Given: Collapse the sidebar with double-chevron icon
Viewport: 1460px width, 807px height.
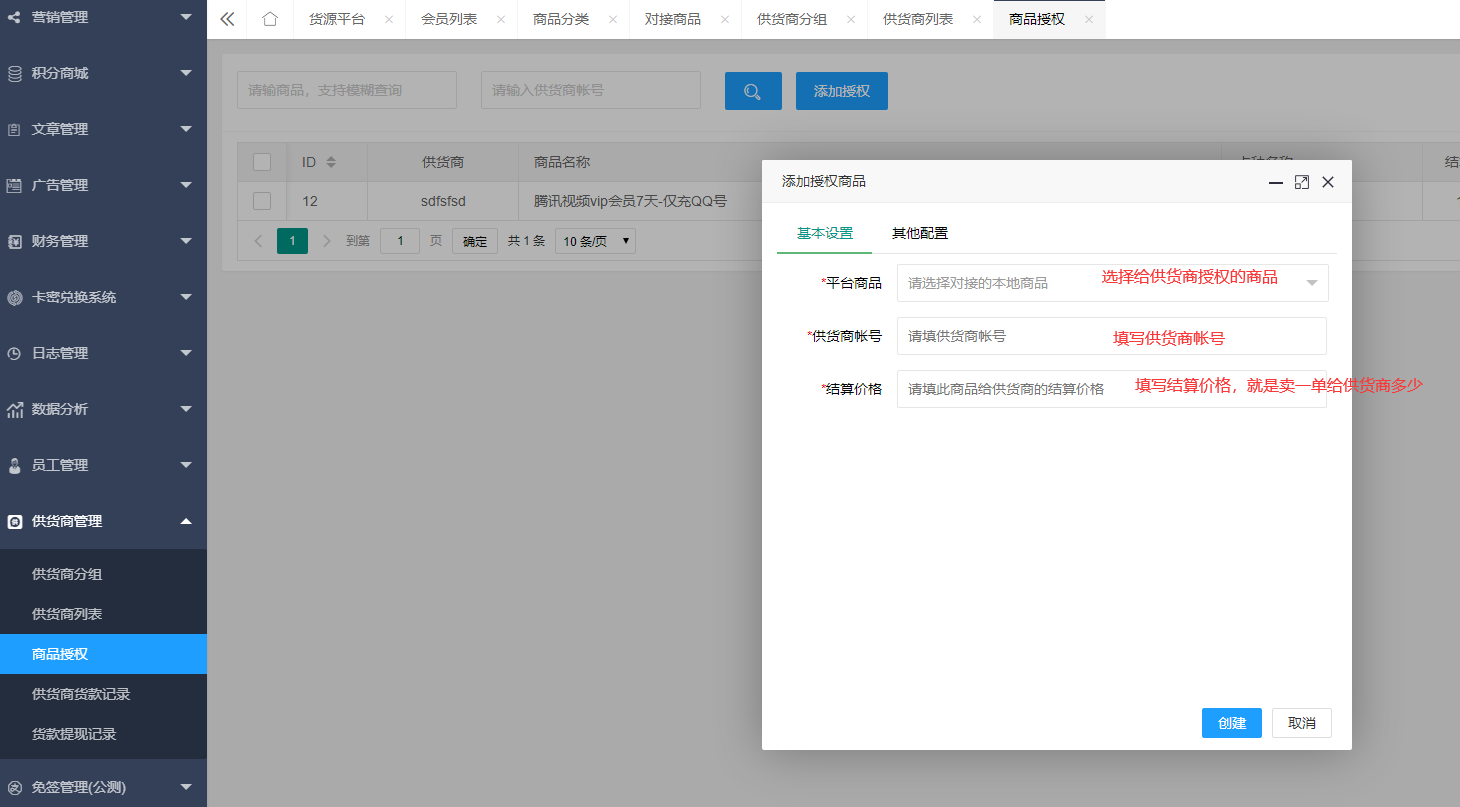Looking at the screenshot, I should pos(227,19).
